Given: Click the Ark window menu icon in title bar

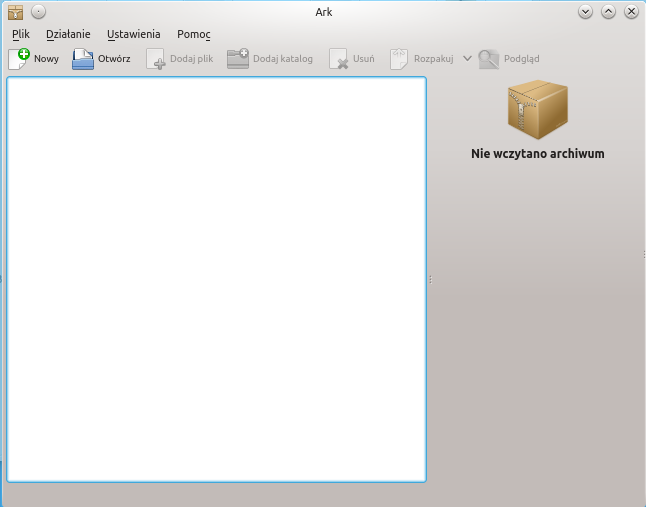Looking at the screenshot, I should click(x=16, y=12).
